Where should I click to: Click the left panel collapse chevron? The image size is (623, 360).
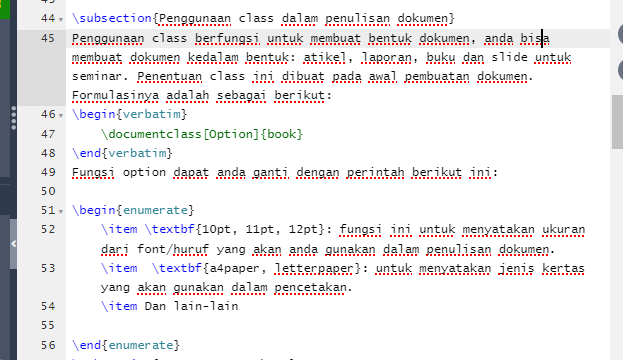coord(14,244)
